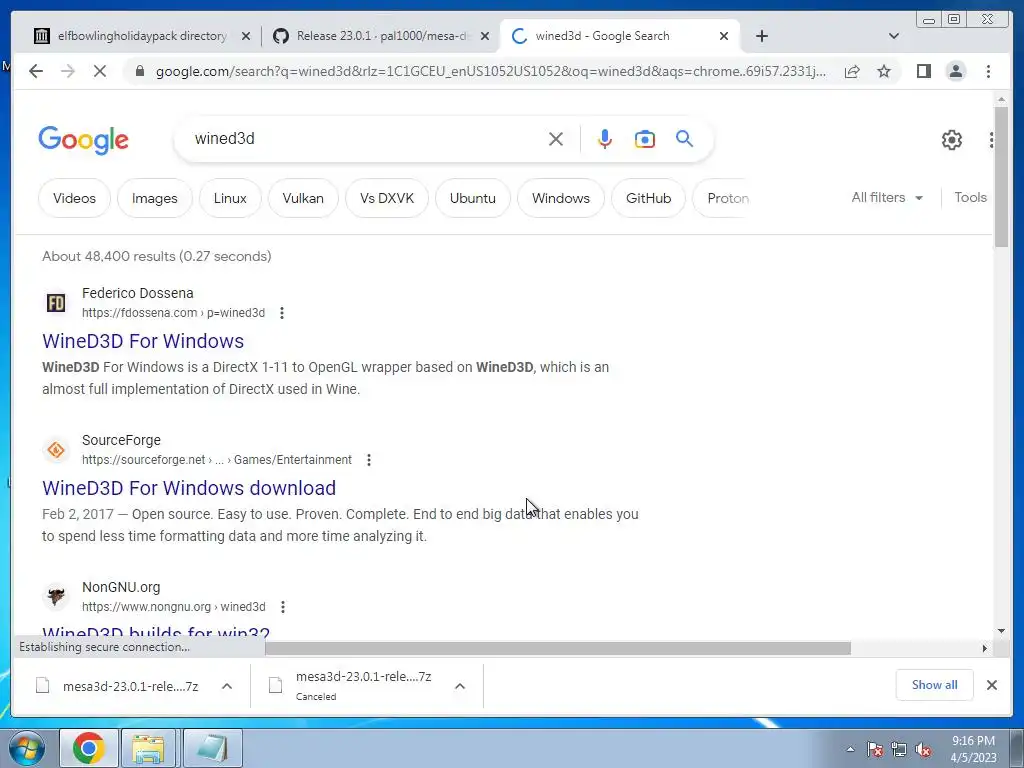Screen dimensions: 1024x768
Task: Click Show all downloads
Action: tap(935, 684)
